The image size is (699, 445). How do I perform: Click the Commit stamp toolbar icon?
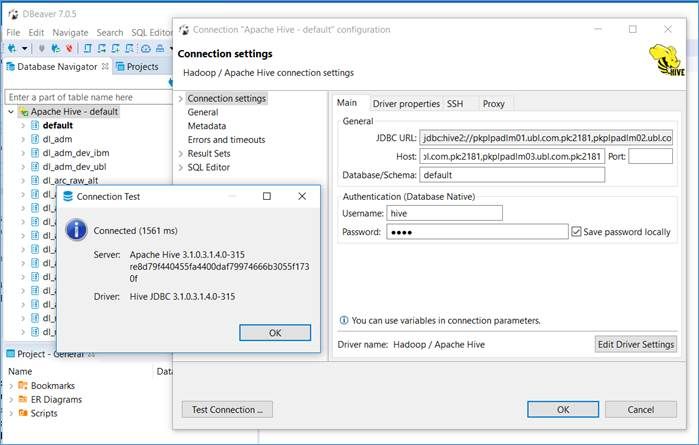[x=160, y=48]
